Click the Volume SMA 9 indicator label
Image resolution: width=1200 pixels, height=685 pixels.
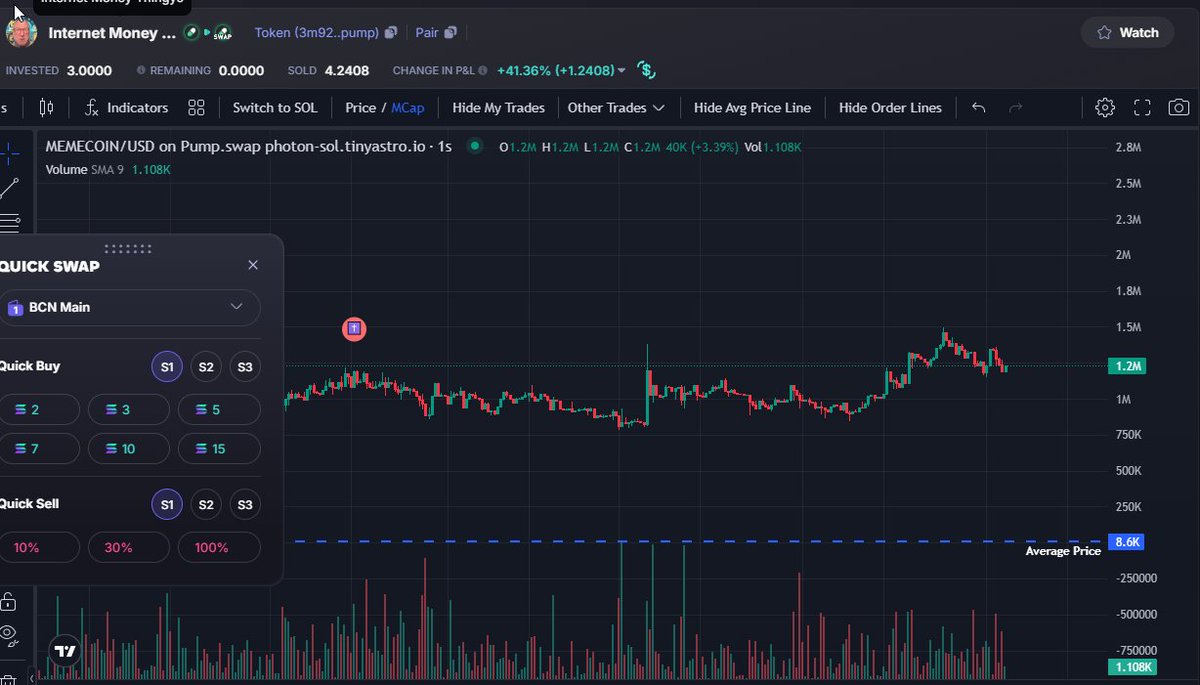[x=108, y=170]
